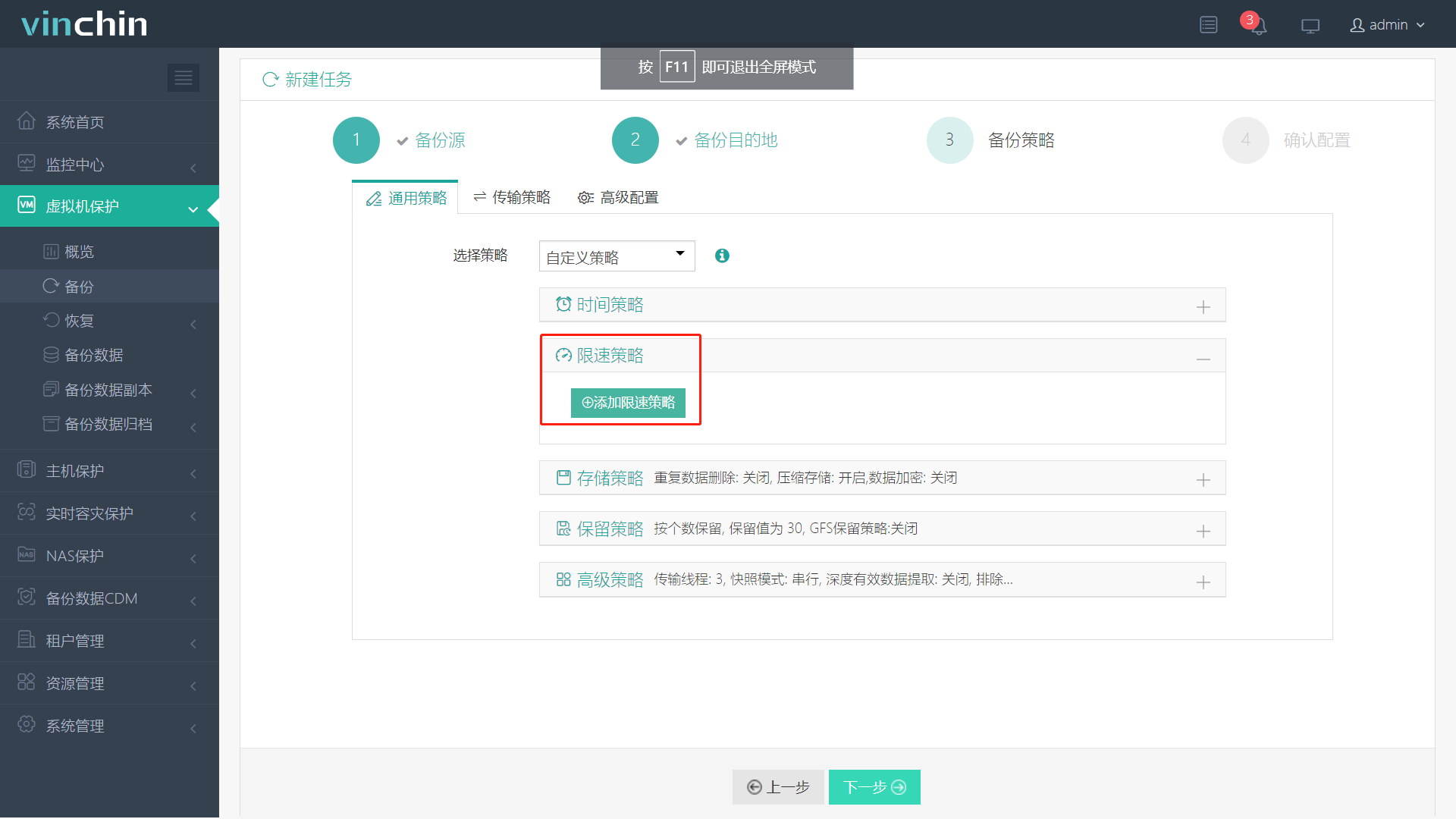This screenshot has height=819, width=1456.
Task: Collapse 虚拟机保护 menu
Action: click(x=109, y=206)
